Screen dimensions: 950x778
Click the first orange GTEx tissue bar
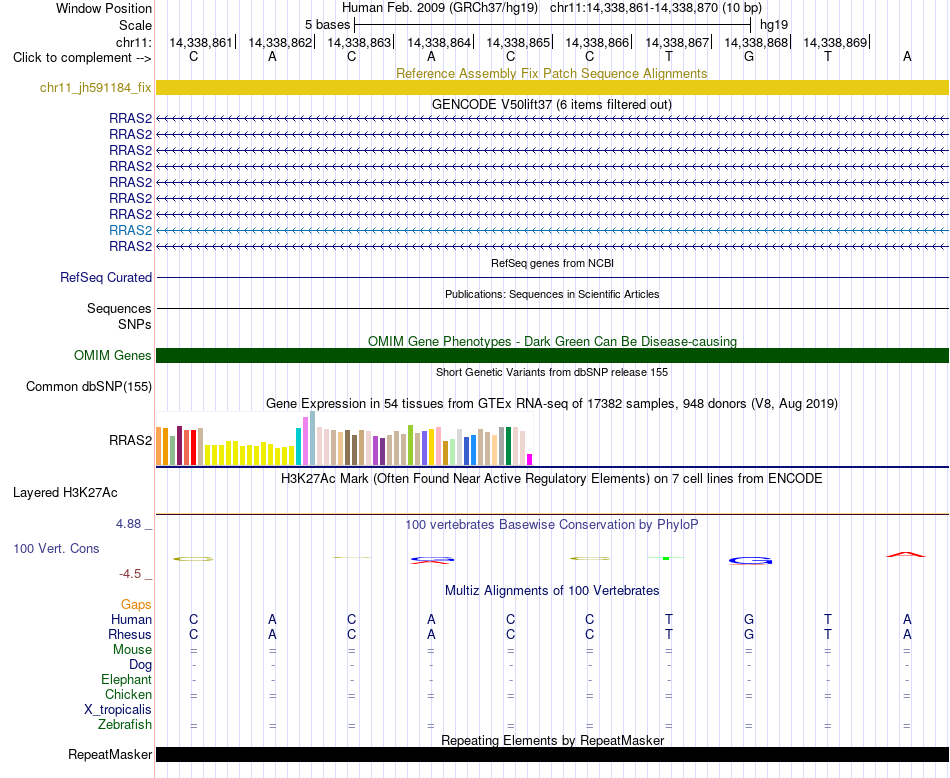[159, 446]
